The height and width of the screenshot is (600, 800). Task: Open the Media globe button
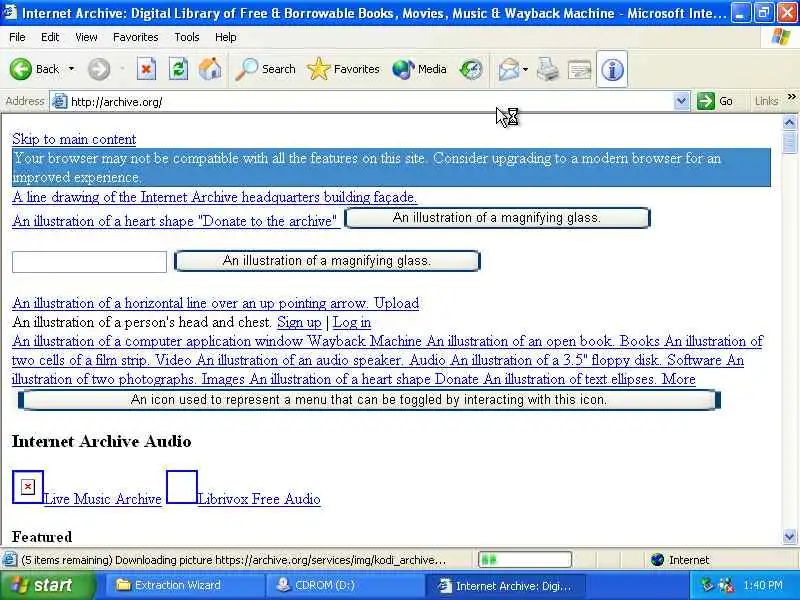pyautogui.click(x=419, y=69)
